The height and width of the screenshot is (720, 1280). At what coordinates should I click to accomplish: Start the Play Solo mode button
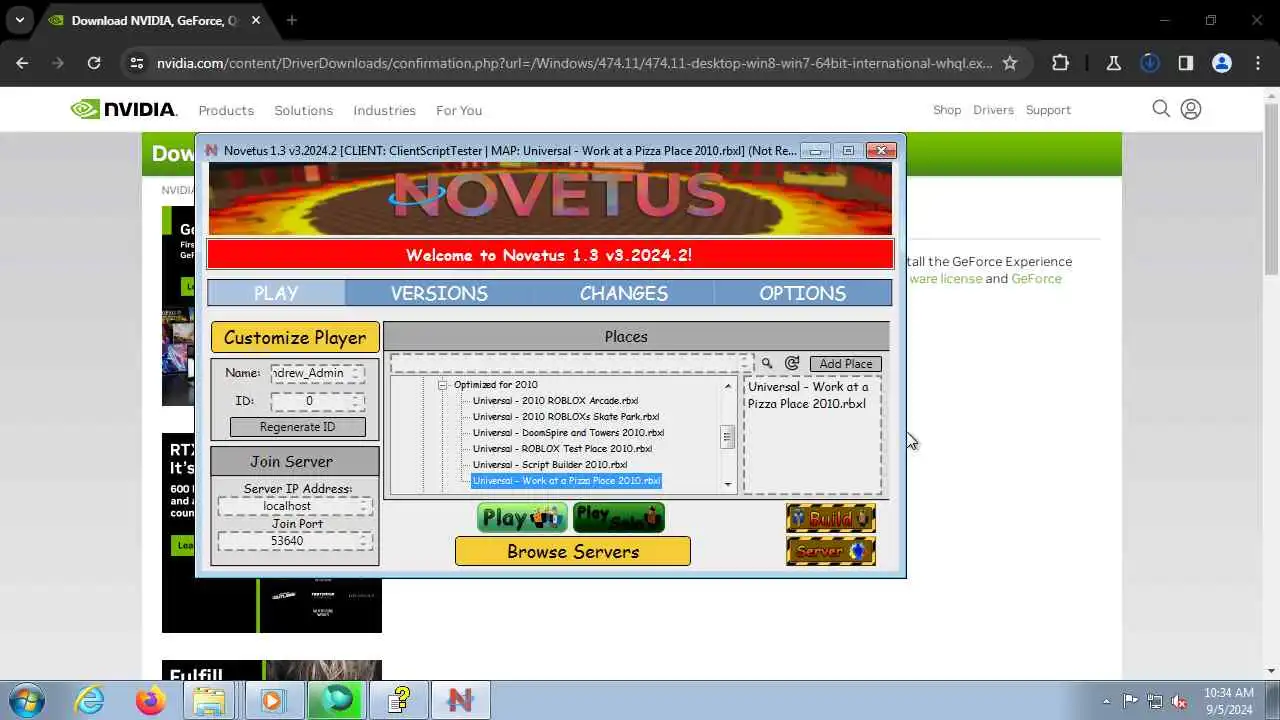[619, 518]
